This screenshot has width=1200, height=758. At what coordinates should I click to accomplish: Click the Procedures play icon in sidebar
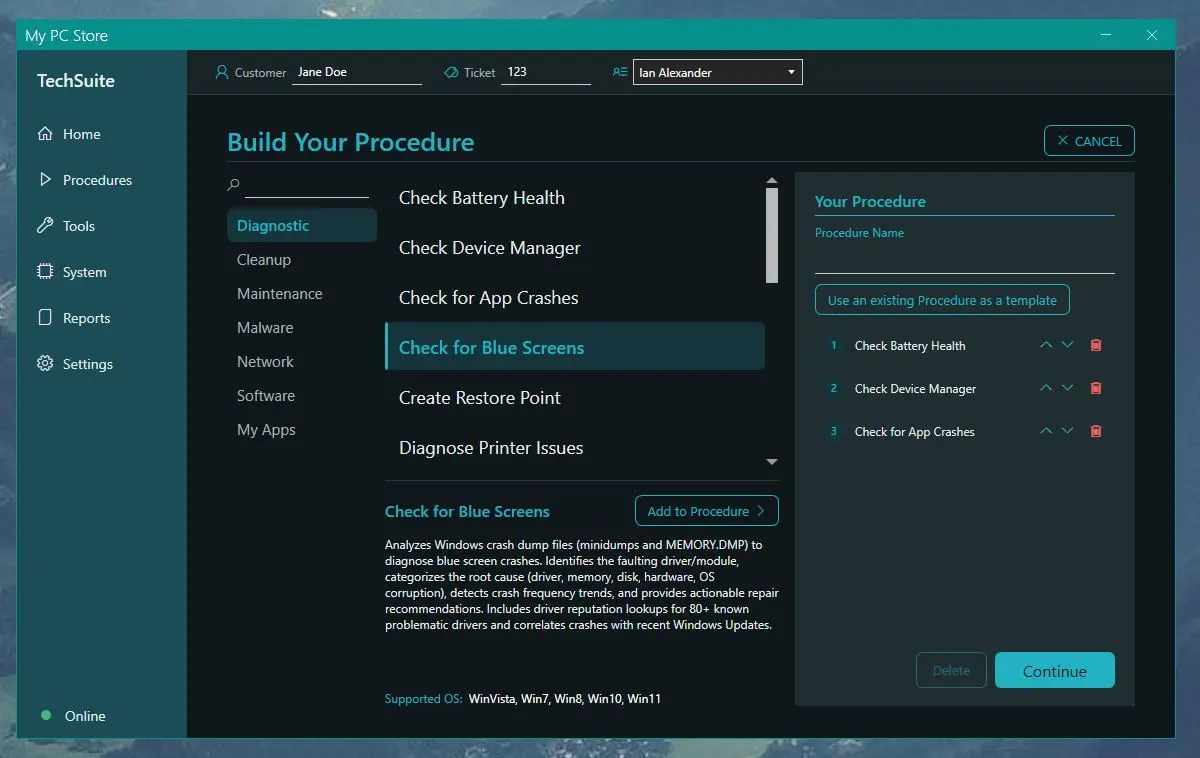tap(44, 180)
